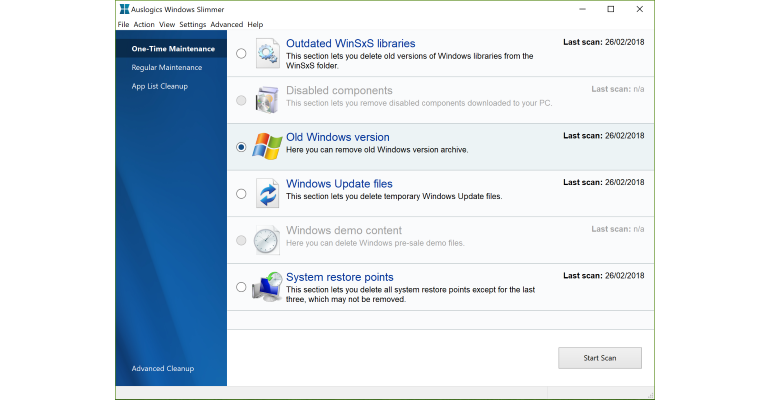
Task: Select the Outdated WinSxS libraries radio button
Action: (x=241, y=53)
